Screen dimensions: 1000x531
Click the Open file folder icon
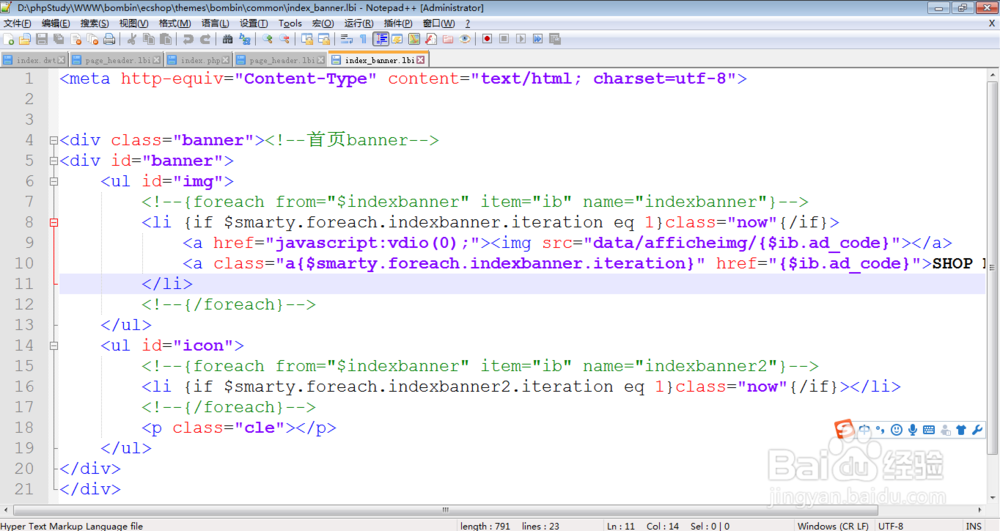24,40
